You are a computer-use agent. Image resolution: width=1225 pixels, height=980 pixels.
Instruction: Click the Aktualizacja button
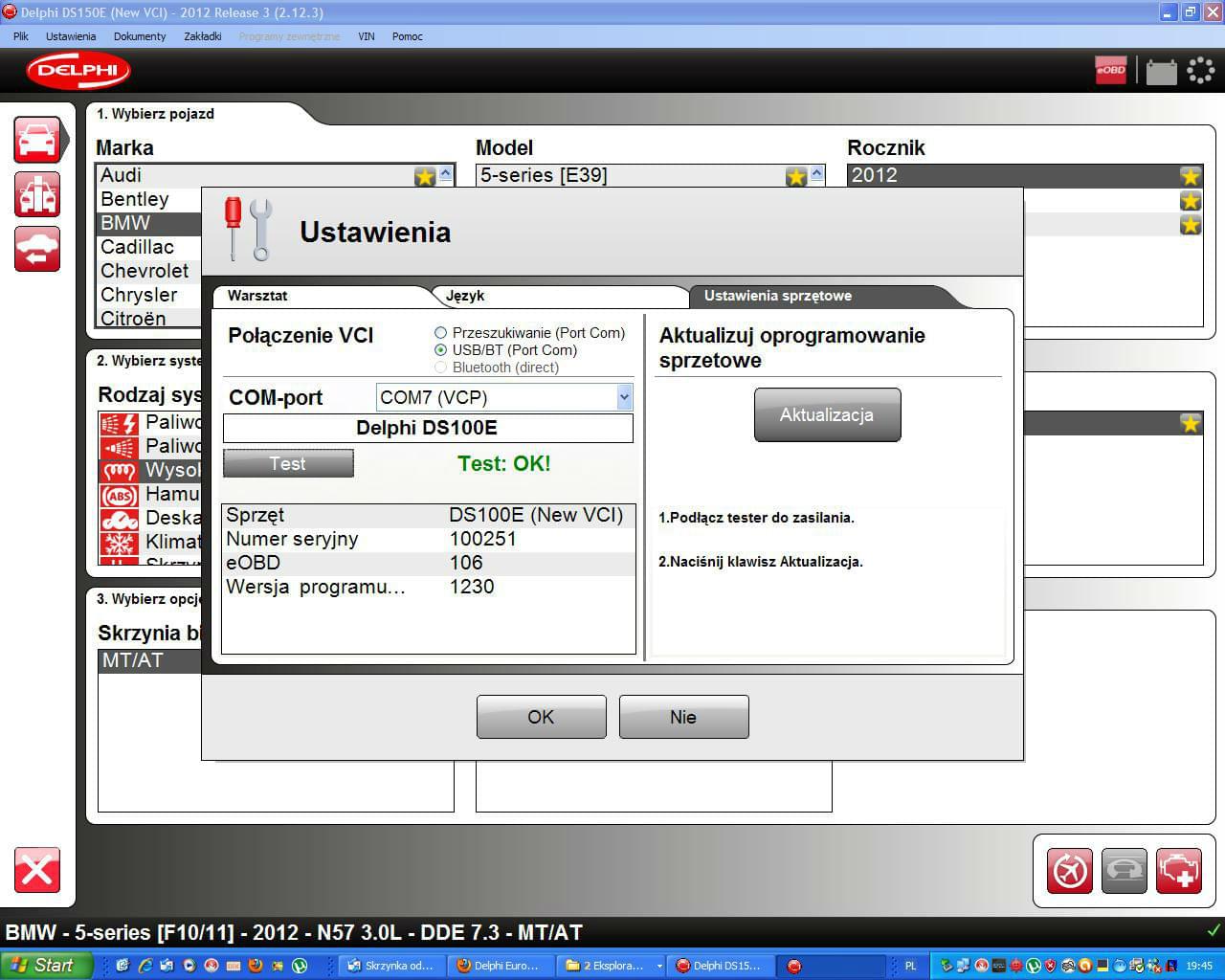827,415
